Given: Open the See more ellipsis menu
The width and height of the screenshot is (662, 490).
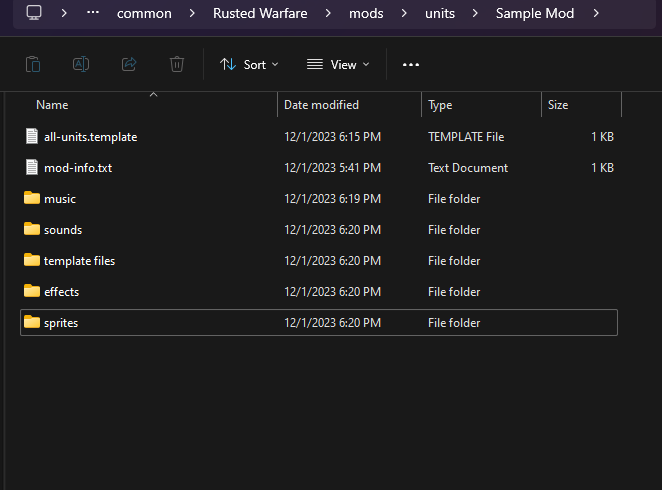Looking at the screenshot, I should [410, 64].
